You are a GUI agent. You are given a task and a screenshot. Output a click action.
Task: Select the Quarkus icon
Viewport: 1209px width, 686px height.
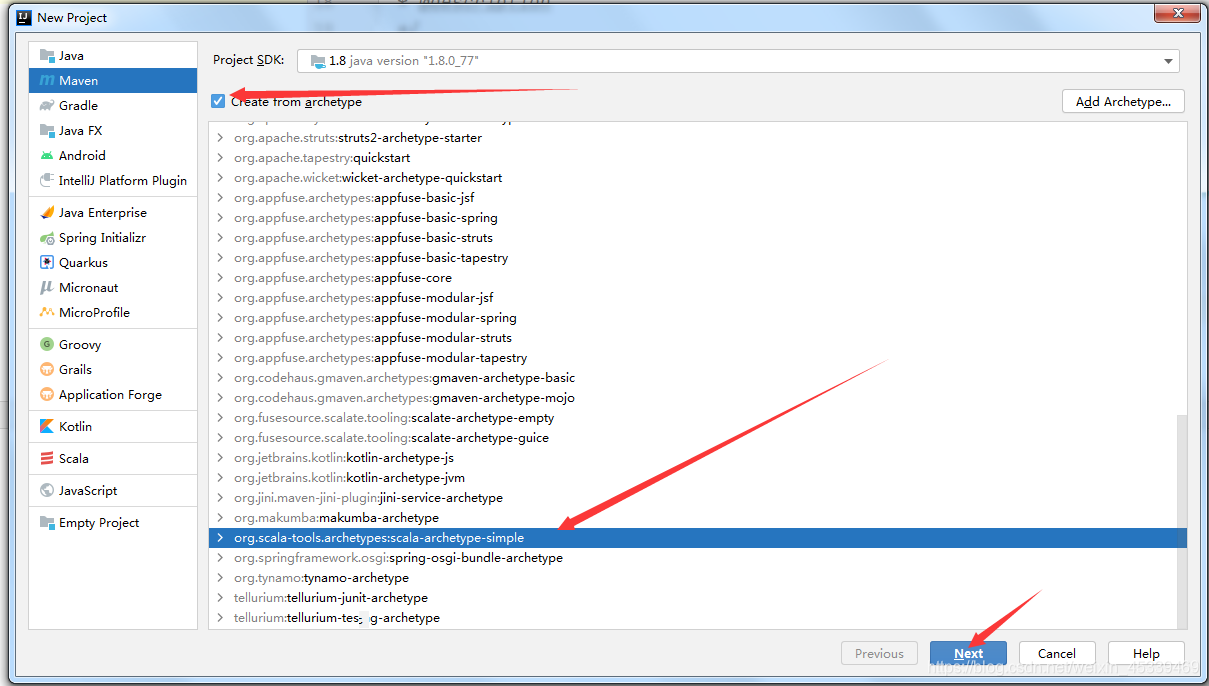point(46,263)
